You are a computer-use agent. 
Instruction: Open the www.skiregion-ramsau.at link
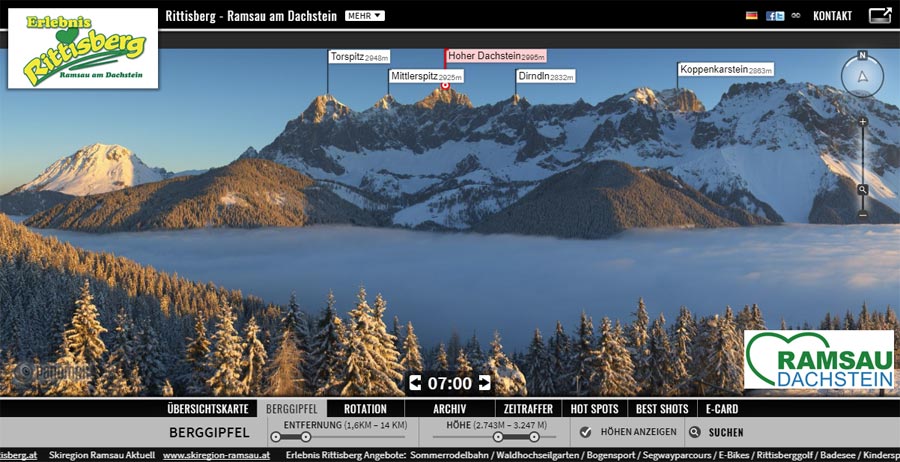(216, 455)
